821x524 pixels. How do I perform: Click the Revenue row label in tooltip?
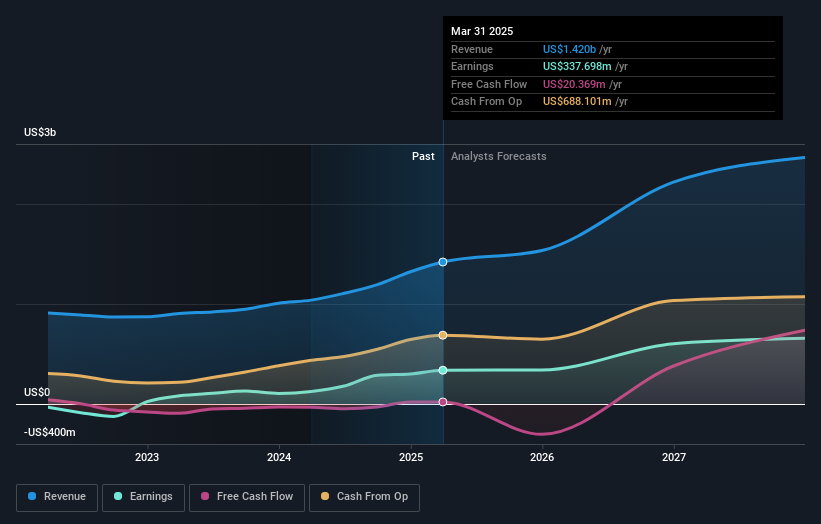click(472, 49)
